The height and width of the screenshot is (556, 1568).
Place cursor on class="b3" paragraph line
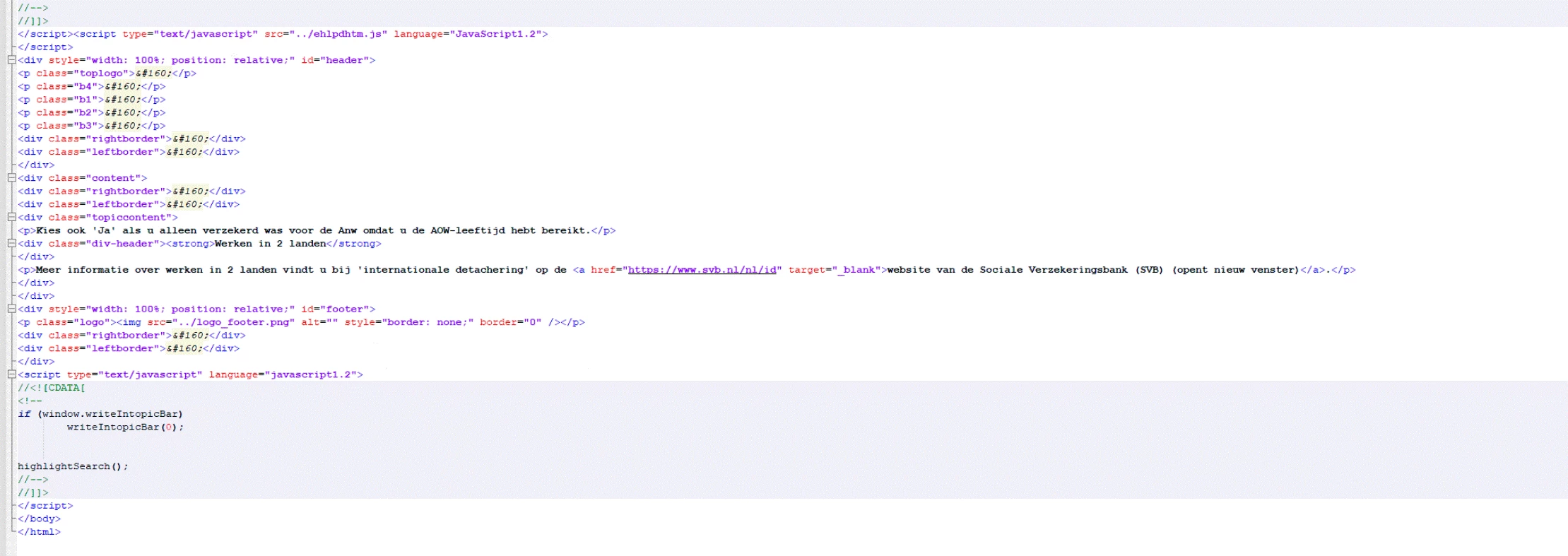coord(92,126)
